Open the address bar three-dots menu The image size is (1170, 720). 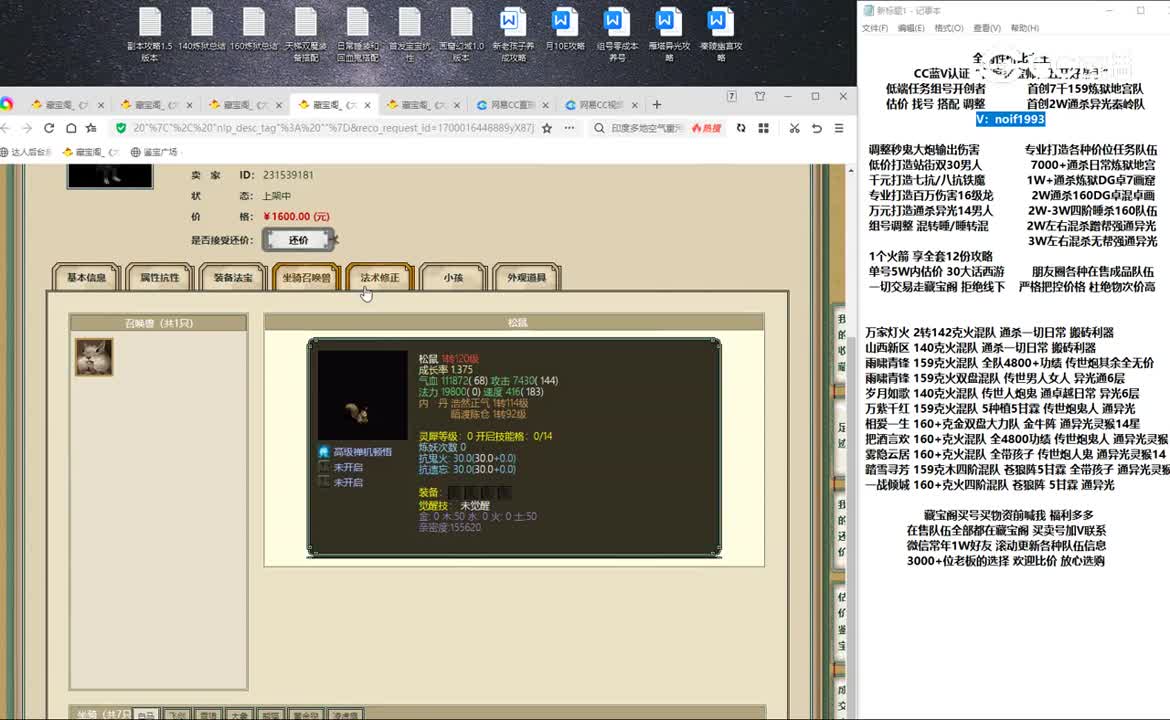click(569, 128)
